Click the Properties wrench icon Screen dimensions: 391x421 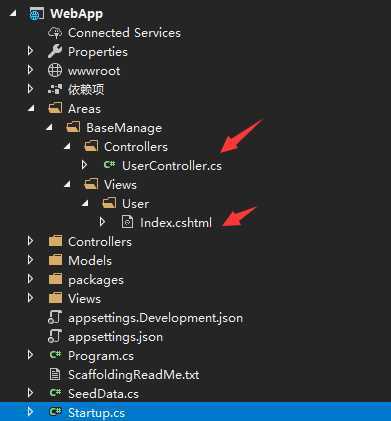point(55,52)
